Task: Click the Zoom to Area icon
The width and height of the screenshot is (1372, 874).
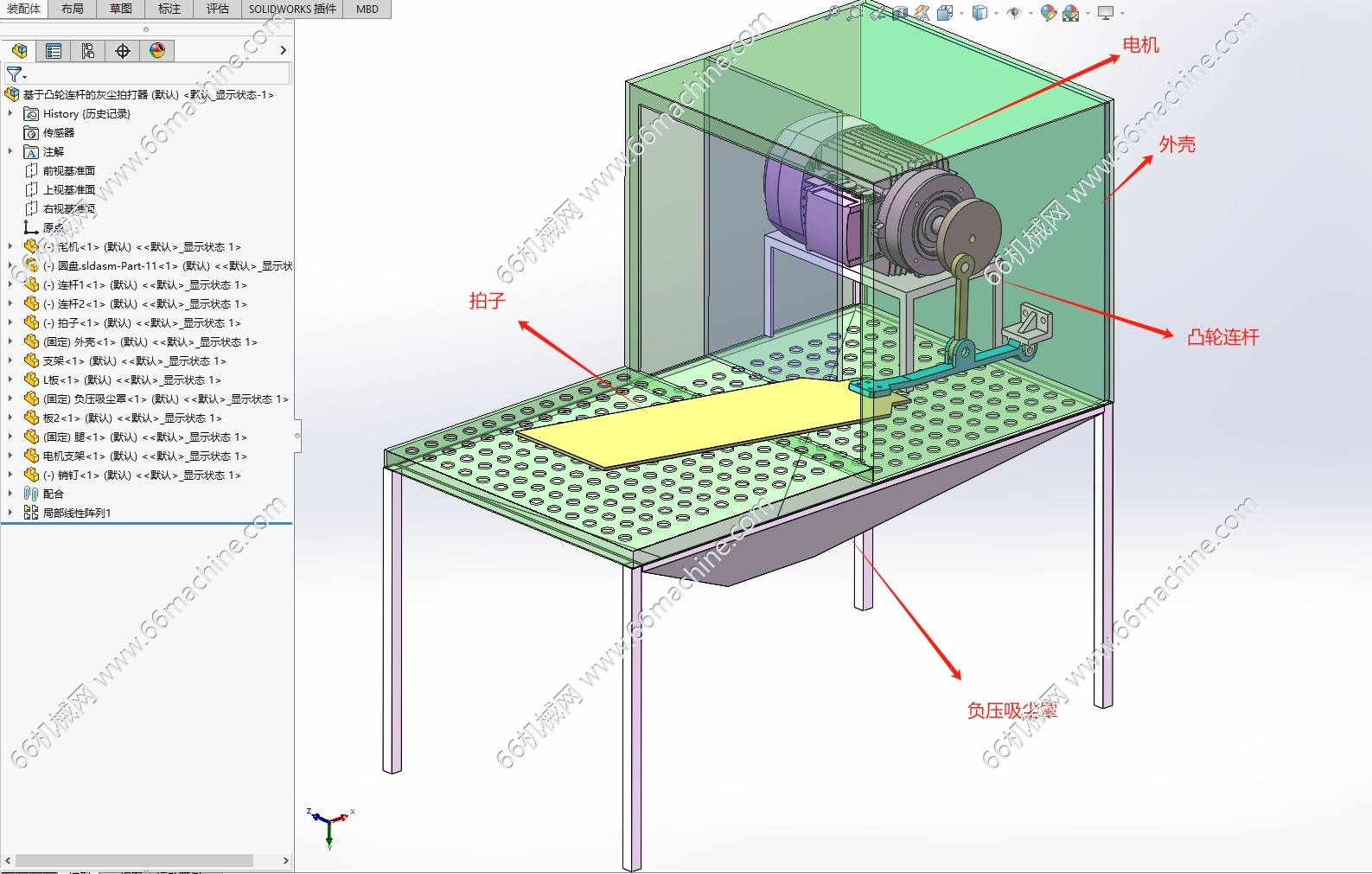Action: tap(855, 13)
